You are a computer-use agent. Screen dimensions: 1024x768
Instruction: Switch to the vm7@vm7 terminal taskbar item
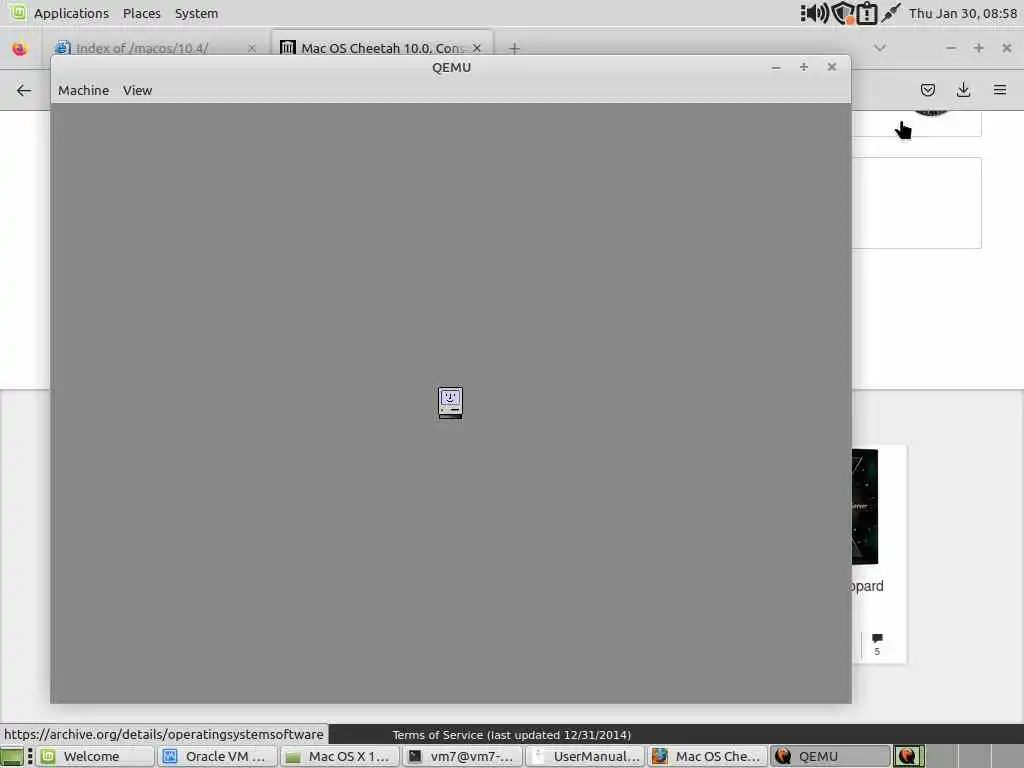coord(462,756)
